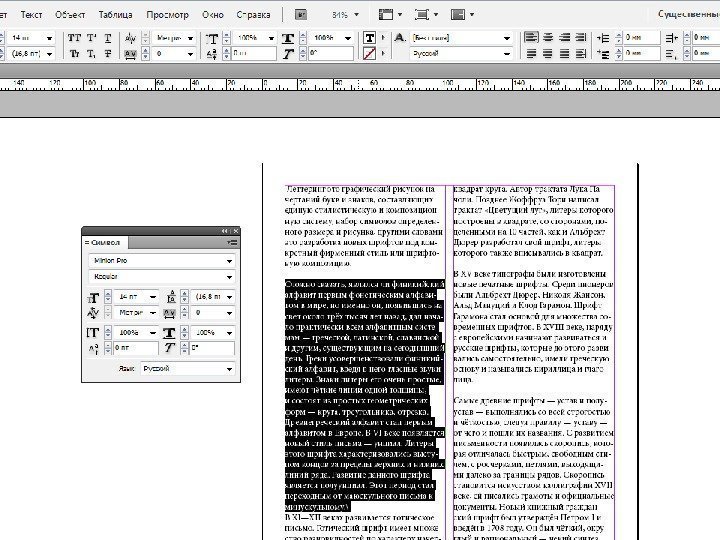
Task: Collapse the Символ panel with double arrows
Action: (224, 231)
